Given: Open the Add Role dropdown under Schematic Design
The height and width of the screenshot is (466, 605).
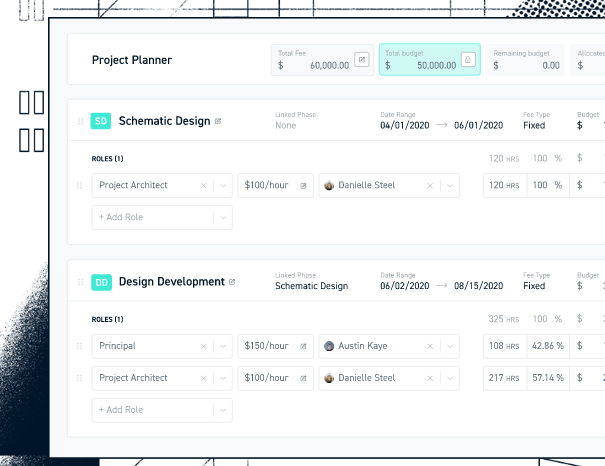Looking at the screenshot, I should tap(223, 218).
